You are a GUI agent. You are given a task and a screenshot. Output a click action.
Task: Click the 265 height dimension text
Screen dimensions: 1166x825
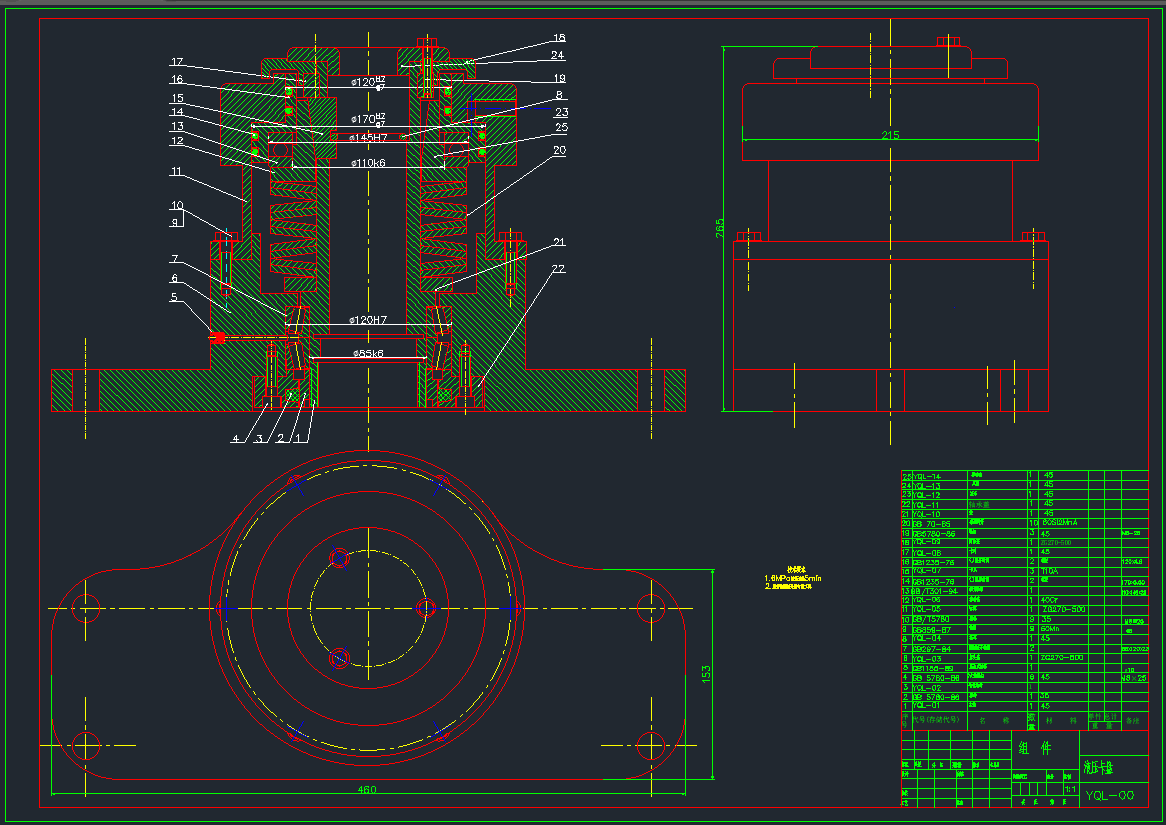(x=720, y=228)
